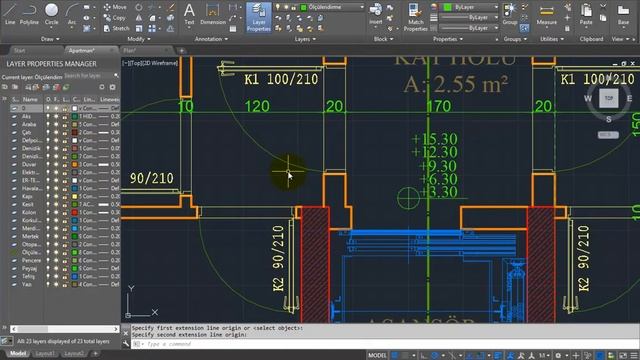Toggle lock for Tefriş layer
Image resolution: width=640 pixels, height=360 pixels.
click(64, 276)
